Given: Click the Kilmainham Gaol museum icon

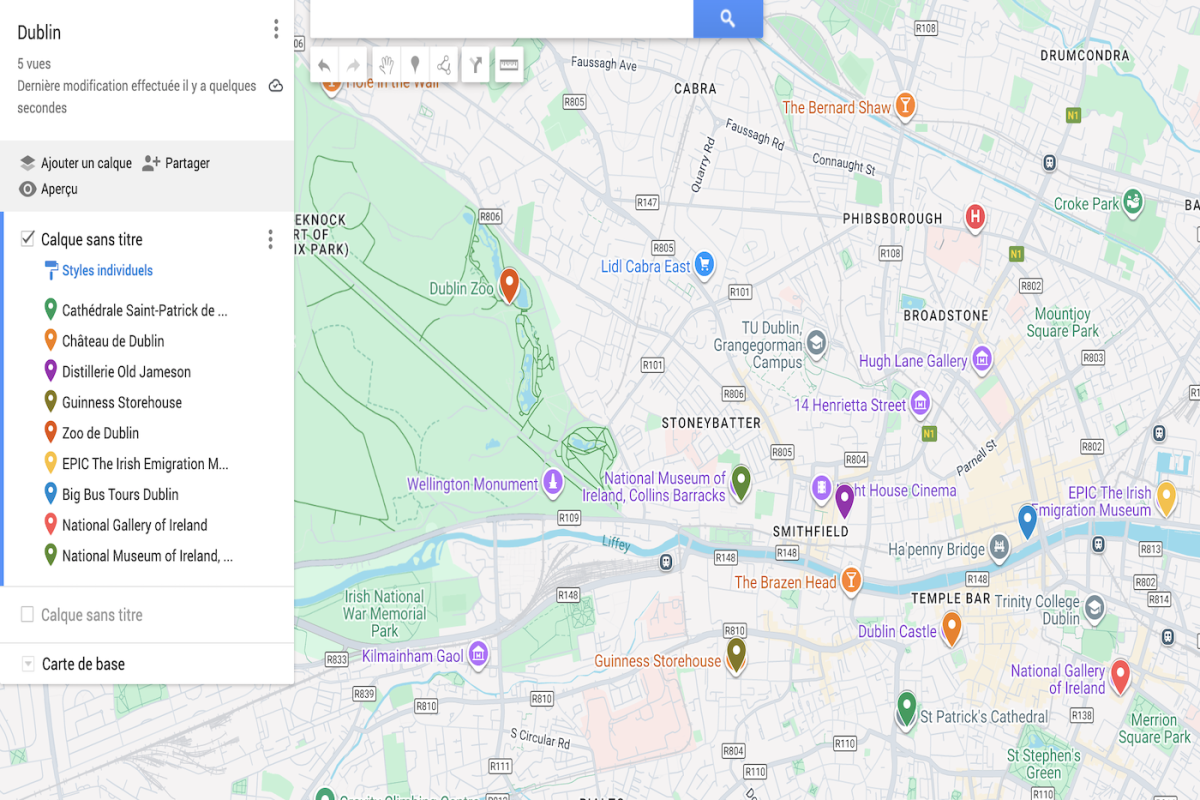Looking at the screenshot, I should [x=478, y=655].
